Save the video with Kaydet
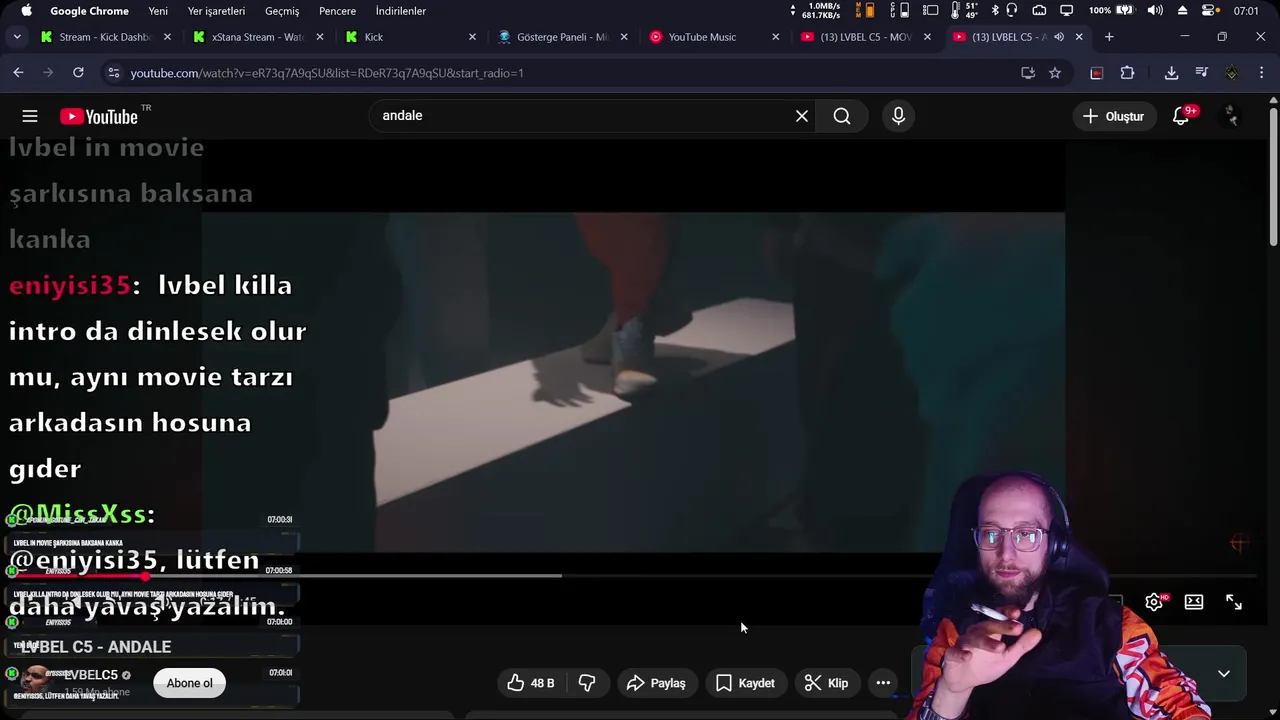The height and width of the screenshot is (720, 1280). (x=744, y=683)
